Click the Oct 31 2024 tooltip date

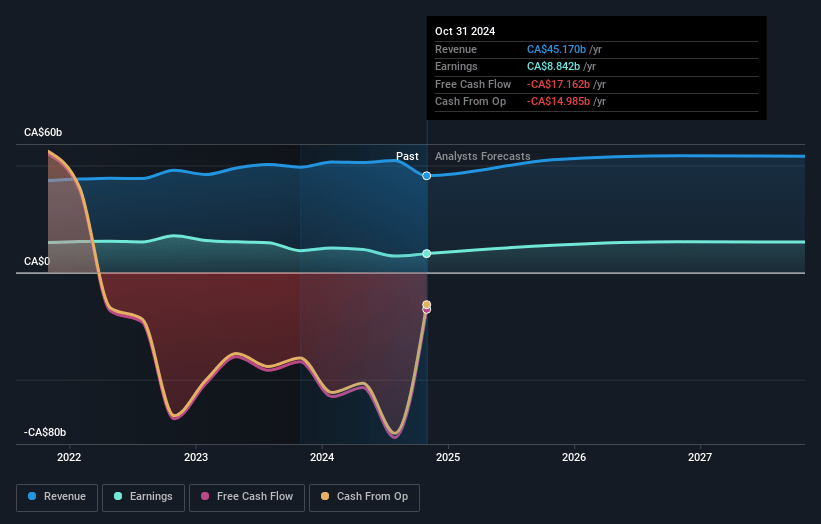pyautogui.click(x=465, y=31)
